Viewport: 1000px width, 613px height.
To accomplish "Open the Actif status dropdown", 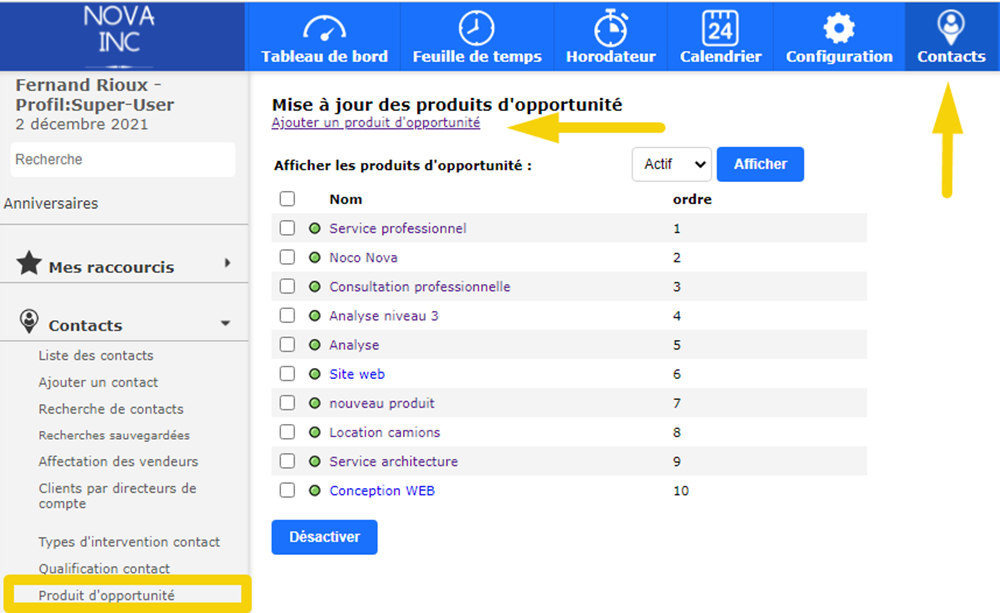I will [x=671, y=165].
